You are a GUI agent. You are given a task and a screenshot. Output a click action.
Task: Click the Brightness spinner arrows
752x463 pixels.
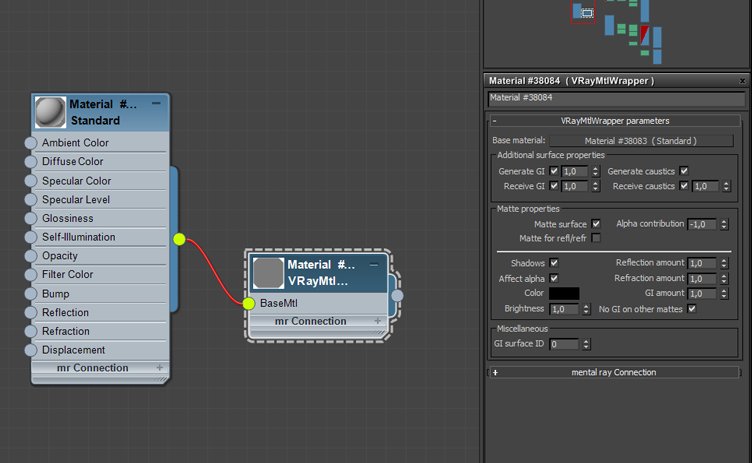(x=586, y=309)
